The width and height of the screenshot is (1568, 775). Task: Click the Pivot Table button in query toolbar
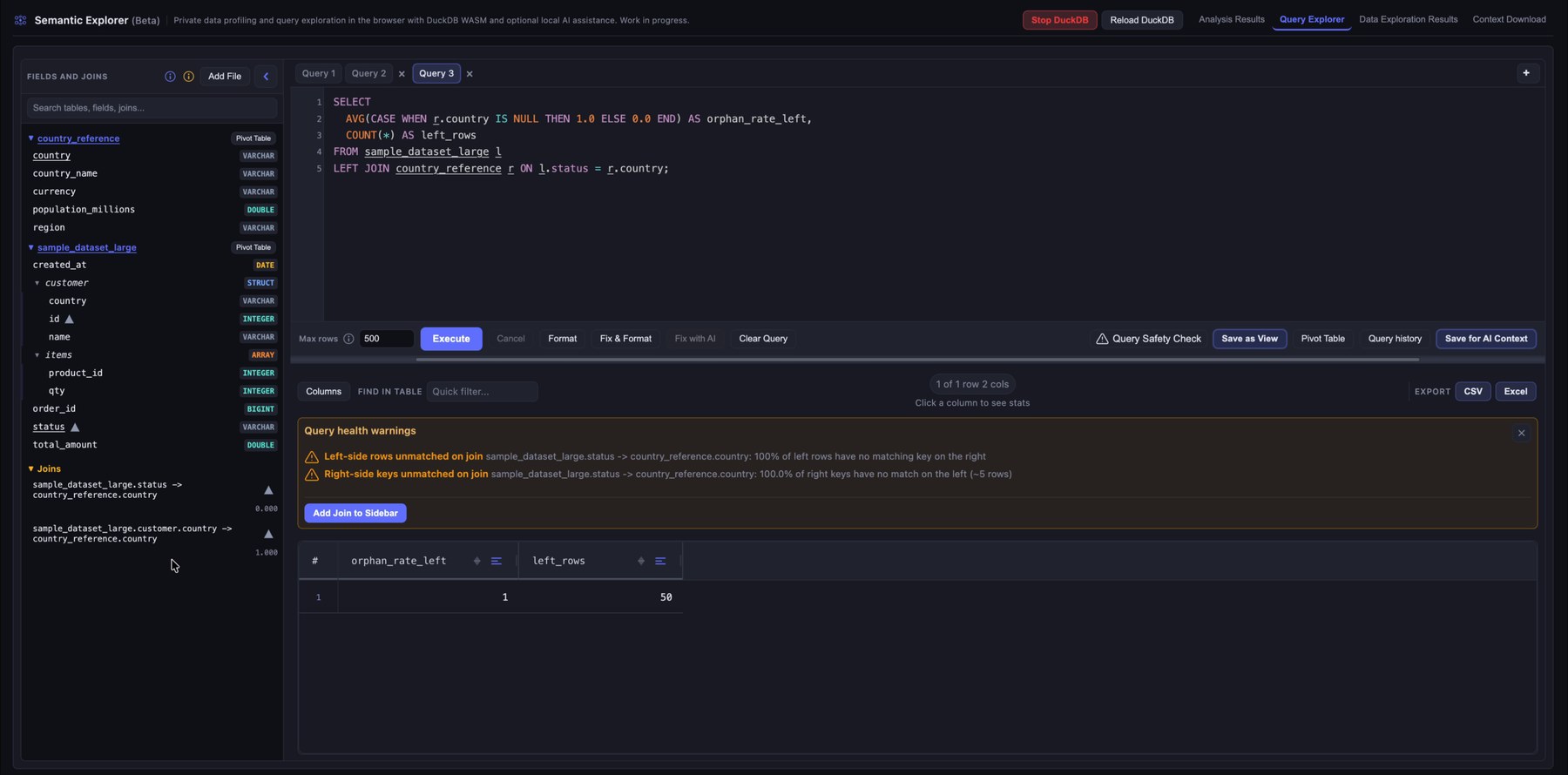tap(1322, 339)
